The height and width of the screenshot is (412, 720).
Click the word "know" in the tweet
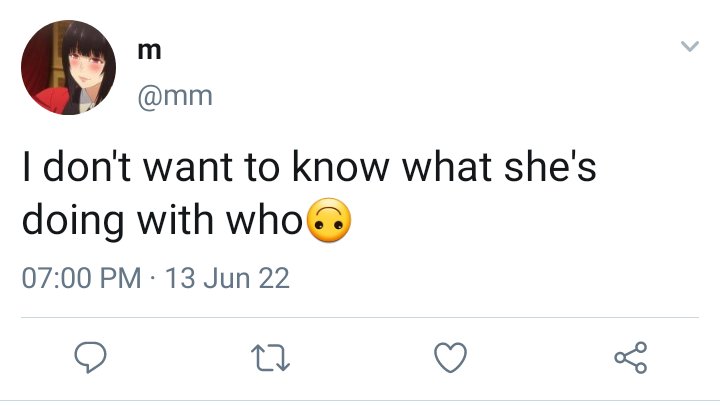coord(341,166)
